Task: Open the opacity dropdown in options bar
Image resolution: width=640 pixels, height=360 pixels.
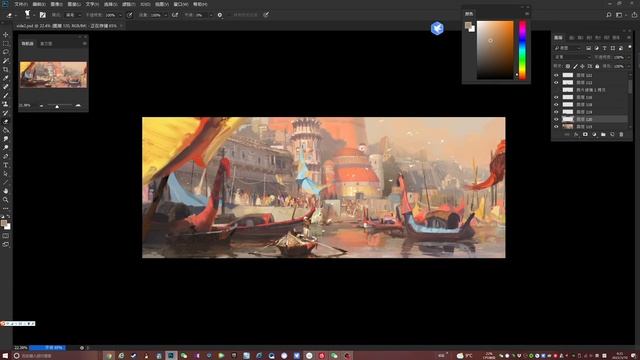Action: click(x=120, y=15)
